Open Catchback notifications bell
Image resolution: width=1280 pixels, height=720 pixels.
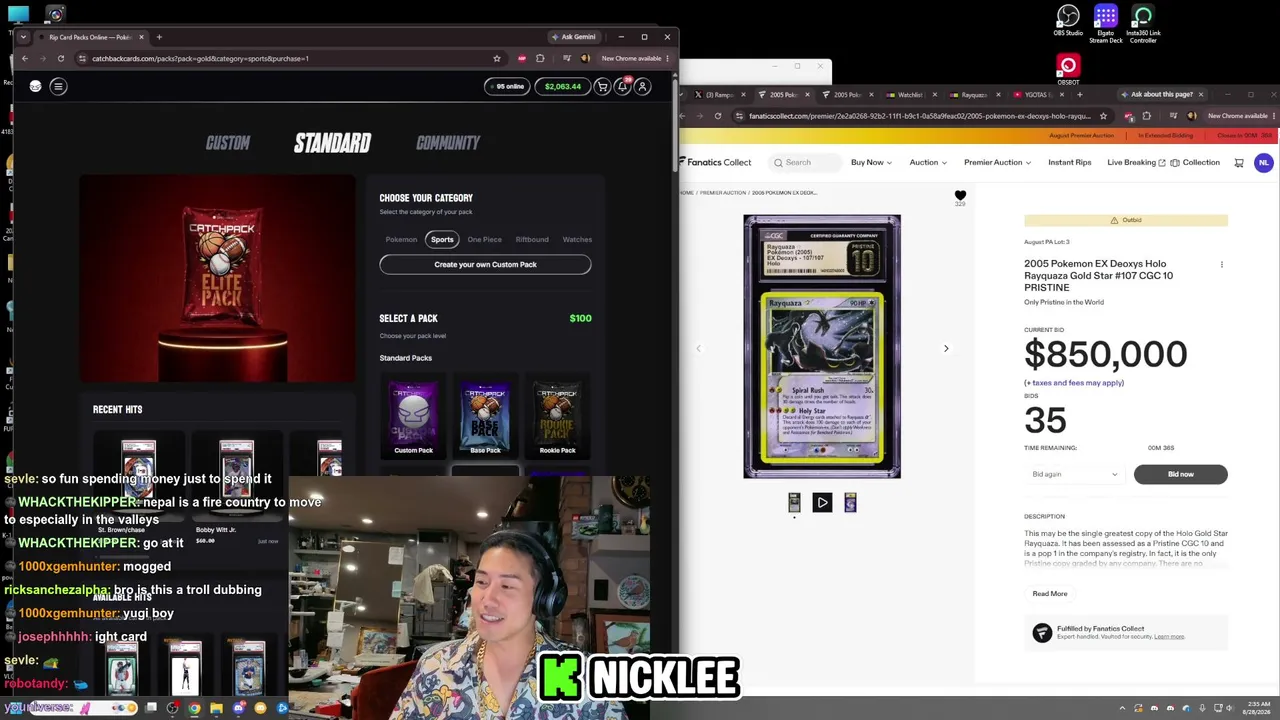(x=622, y=86)
